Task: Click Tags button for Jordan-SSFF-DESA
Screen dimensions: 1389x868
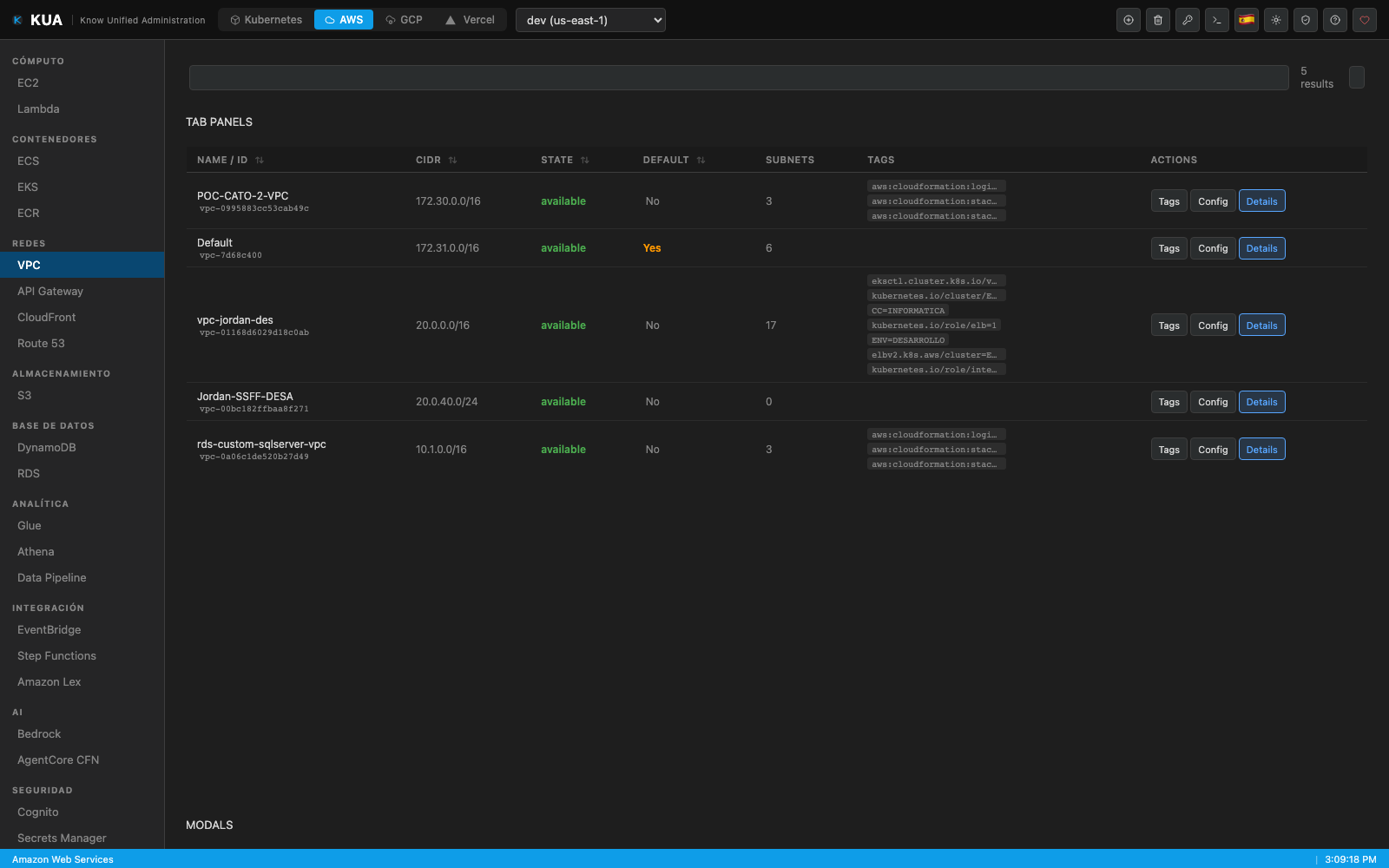Action: (1168, 402)
